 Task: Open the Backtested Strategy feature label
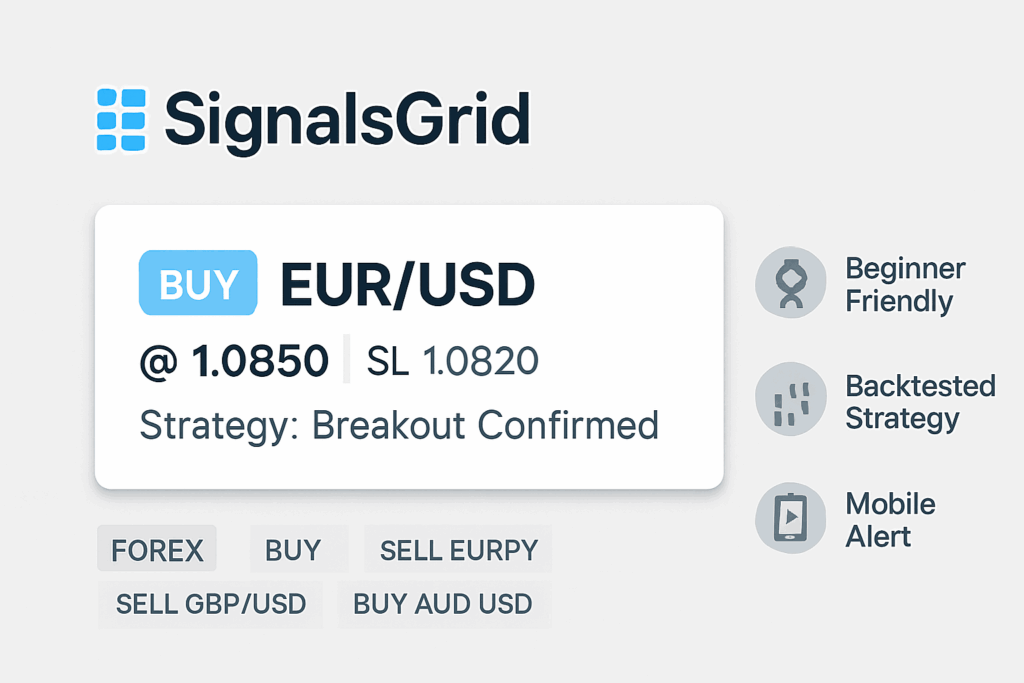click(x=920, y=401)
